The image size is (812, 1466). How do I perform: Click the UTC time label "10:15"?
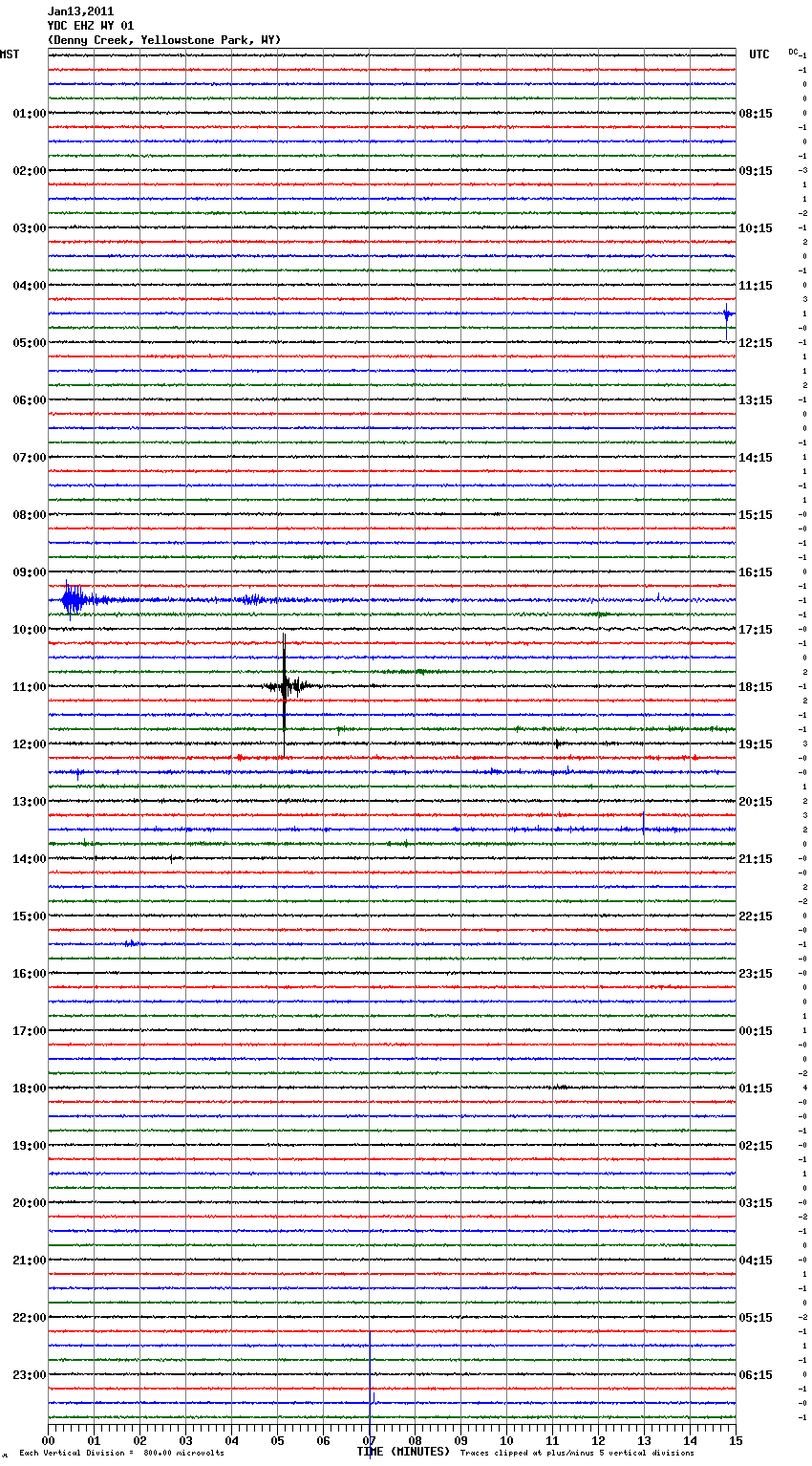(x=756, y=228)
